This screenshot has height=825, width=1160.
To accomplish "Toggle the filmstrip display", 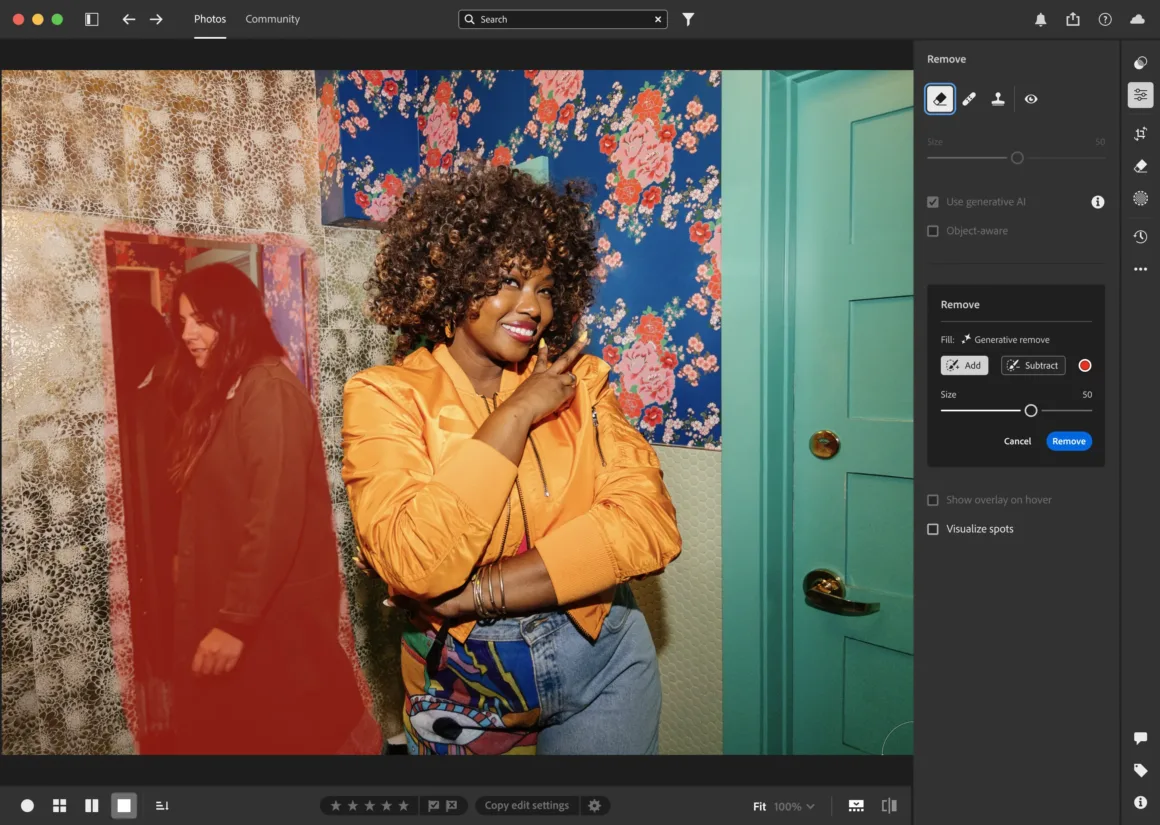I will point(856,806).
